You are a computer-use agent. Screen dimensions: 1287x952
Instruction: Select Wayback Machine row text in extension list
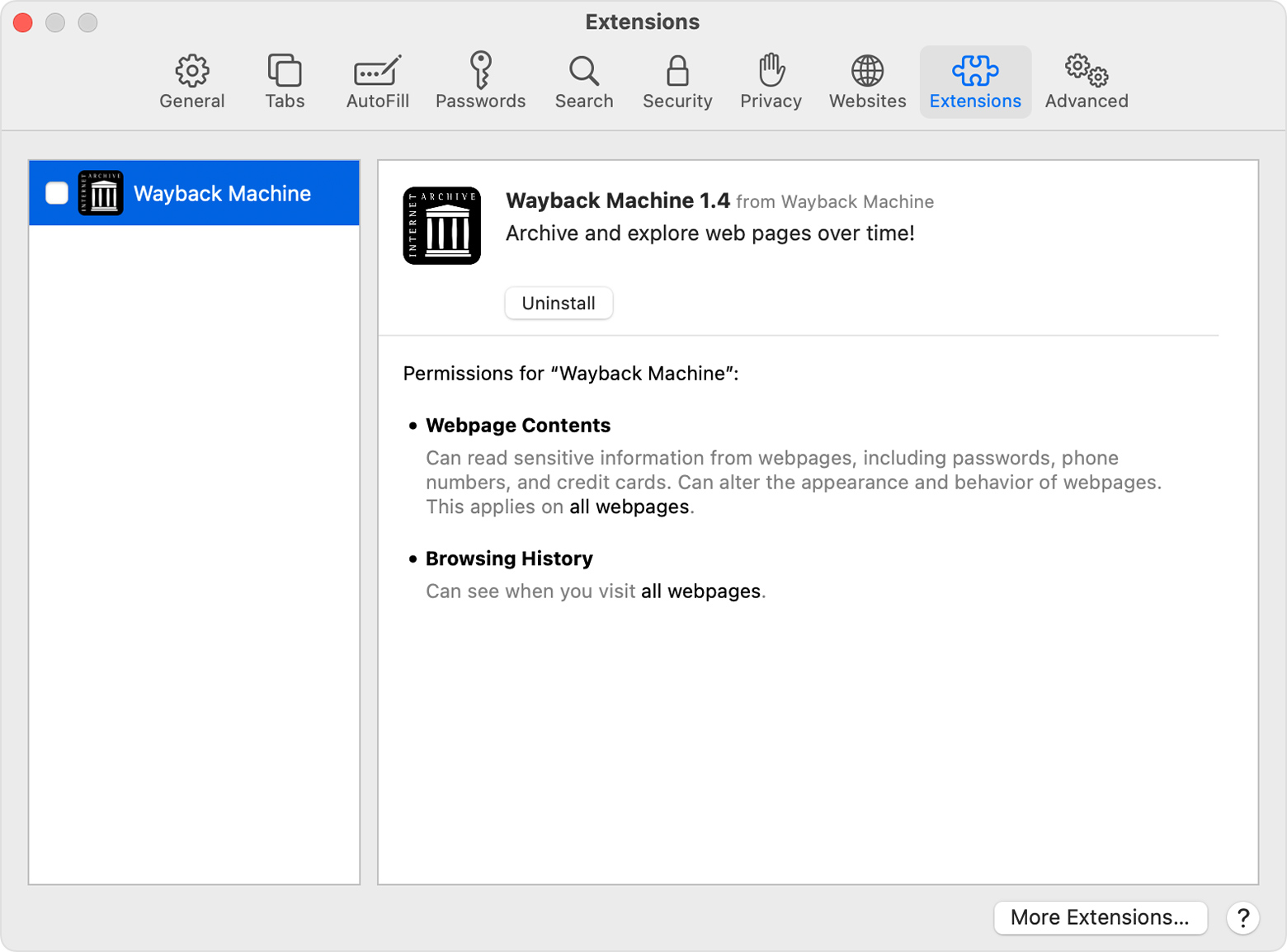222,193
